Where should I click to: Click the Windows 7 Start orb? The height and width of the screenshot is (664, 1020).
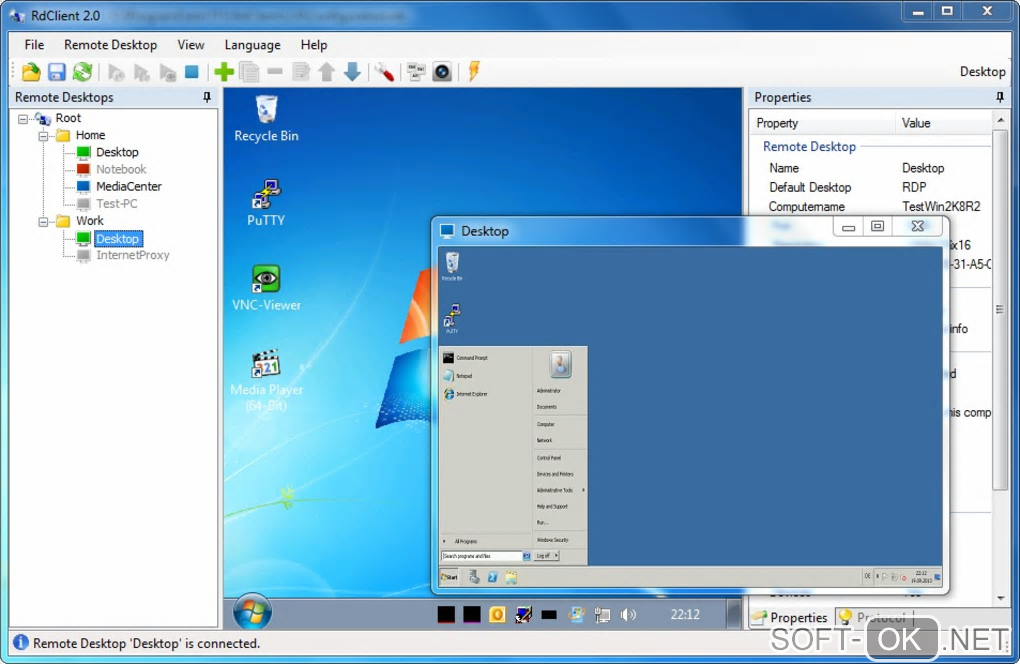click(x=252, y=612)
